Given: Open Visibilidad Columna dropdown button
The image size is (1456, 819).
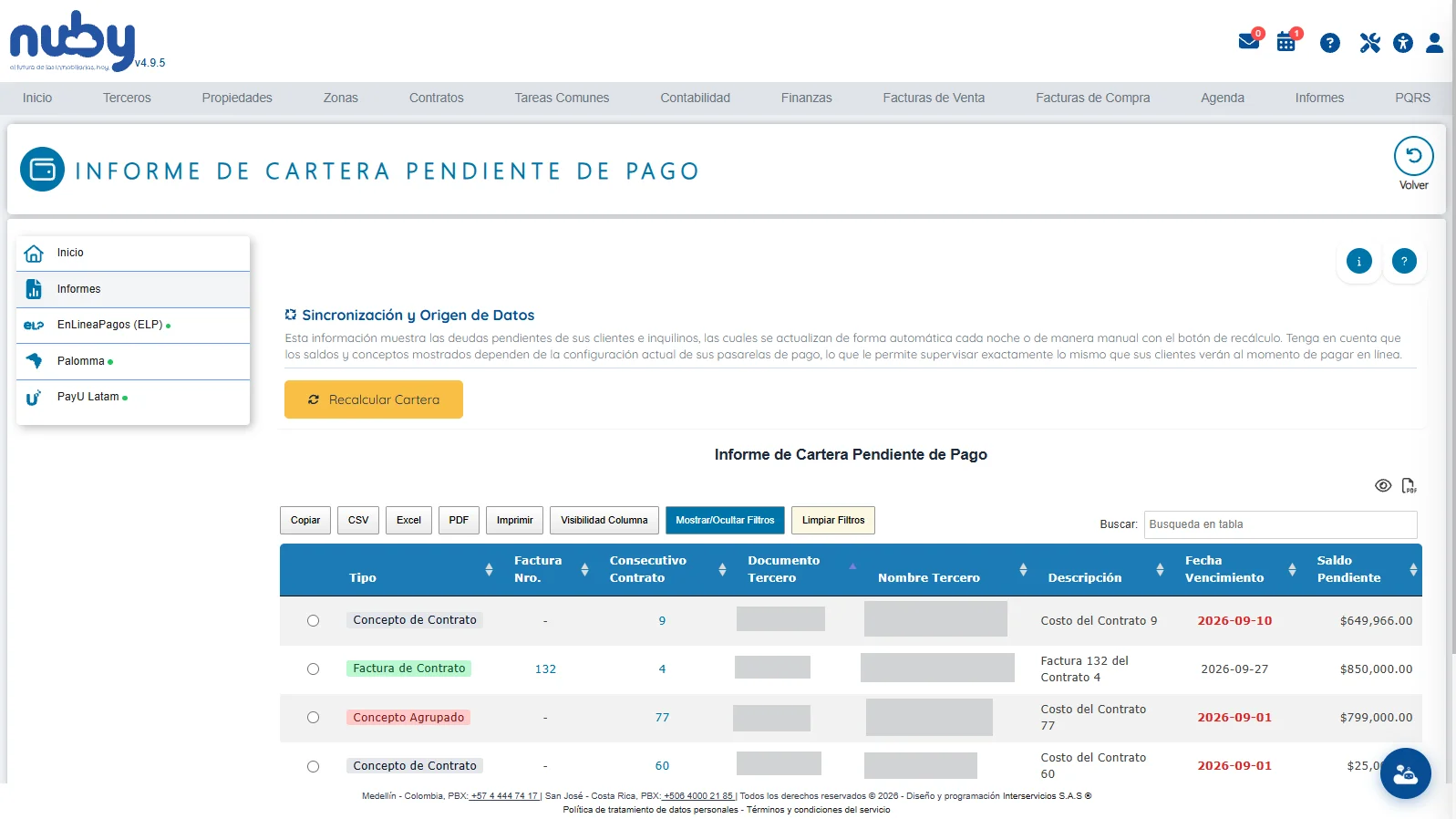Looking at the screenshot, I should pos(604,521).
